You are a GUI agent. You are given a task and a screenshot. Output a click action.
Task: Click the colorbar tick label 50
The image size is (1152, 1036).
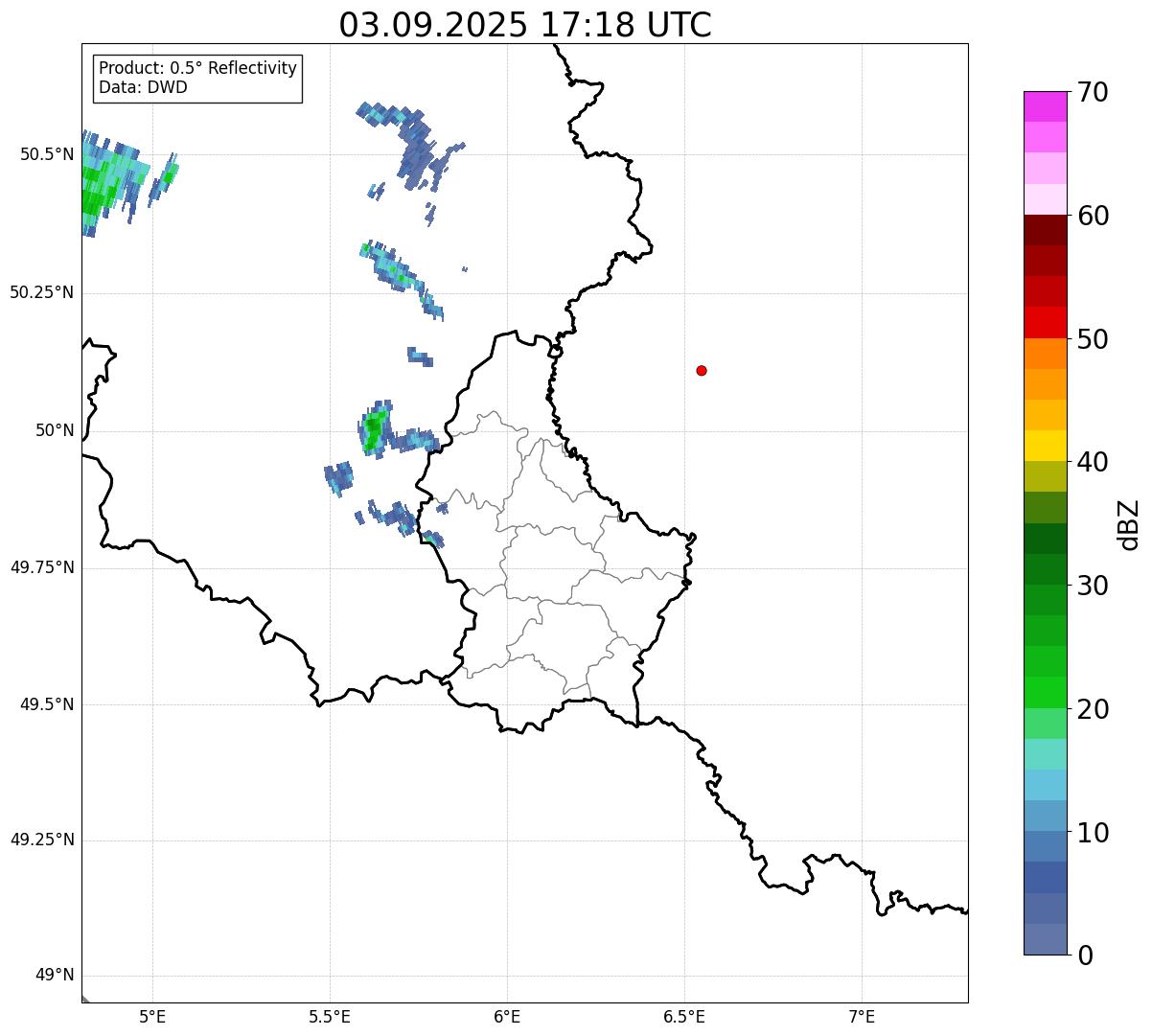point(1092,339)
